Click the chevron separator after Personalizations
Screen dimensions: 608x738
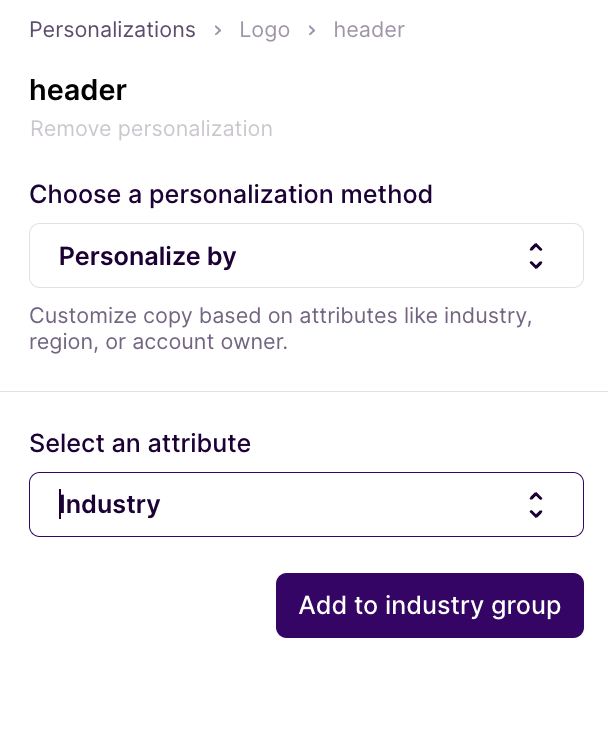(218, 31)
